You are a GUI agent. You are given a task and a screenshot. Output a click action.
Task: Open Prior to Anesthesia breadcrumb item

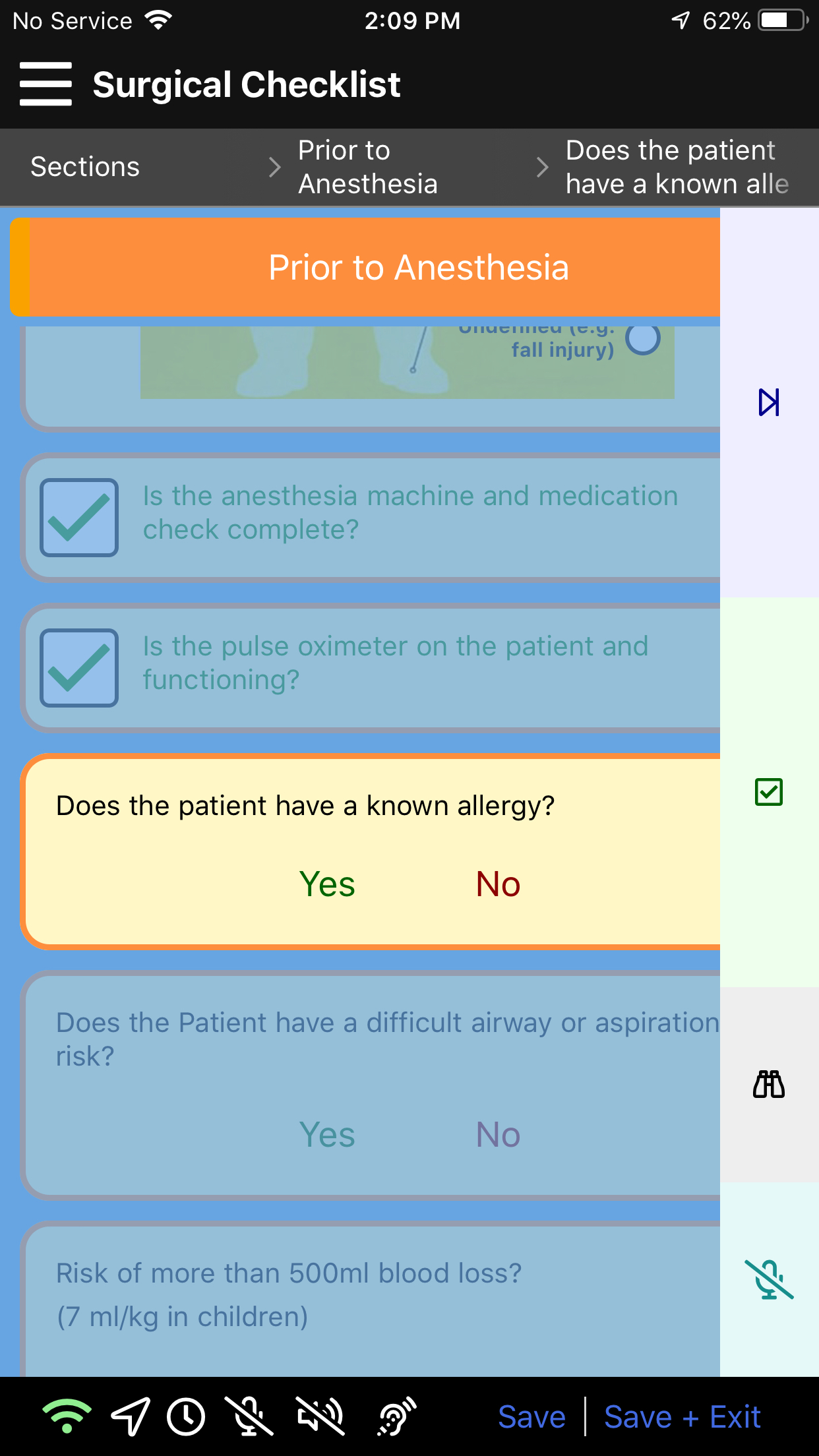tap(367, 167)
